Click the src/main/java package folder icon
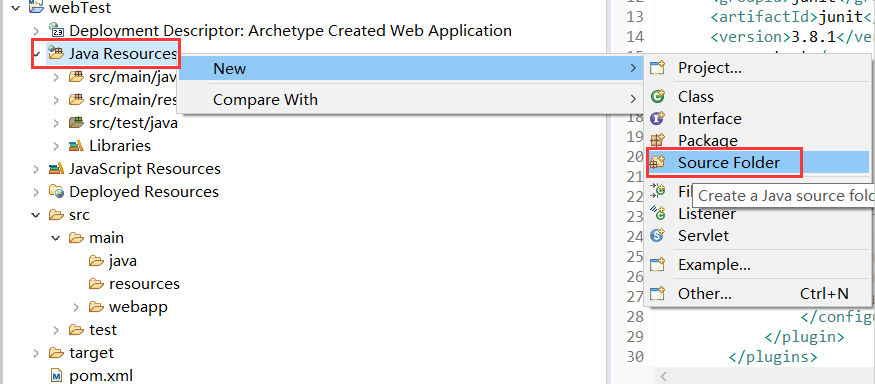 point(76,77)
